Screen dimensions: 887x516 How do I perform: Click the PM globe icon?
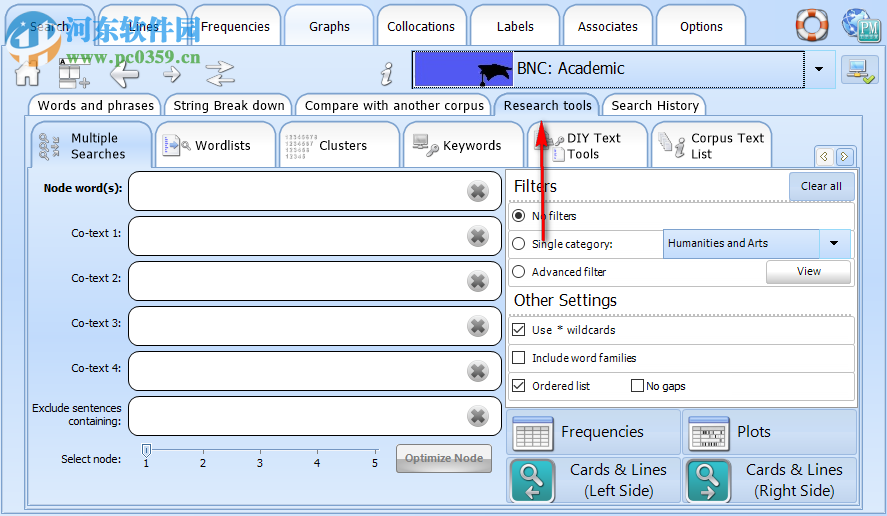point(862,25)
